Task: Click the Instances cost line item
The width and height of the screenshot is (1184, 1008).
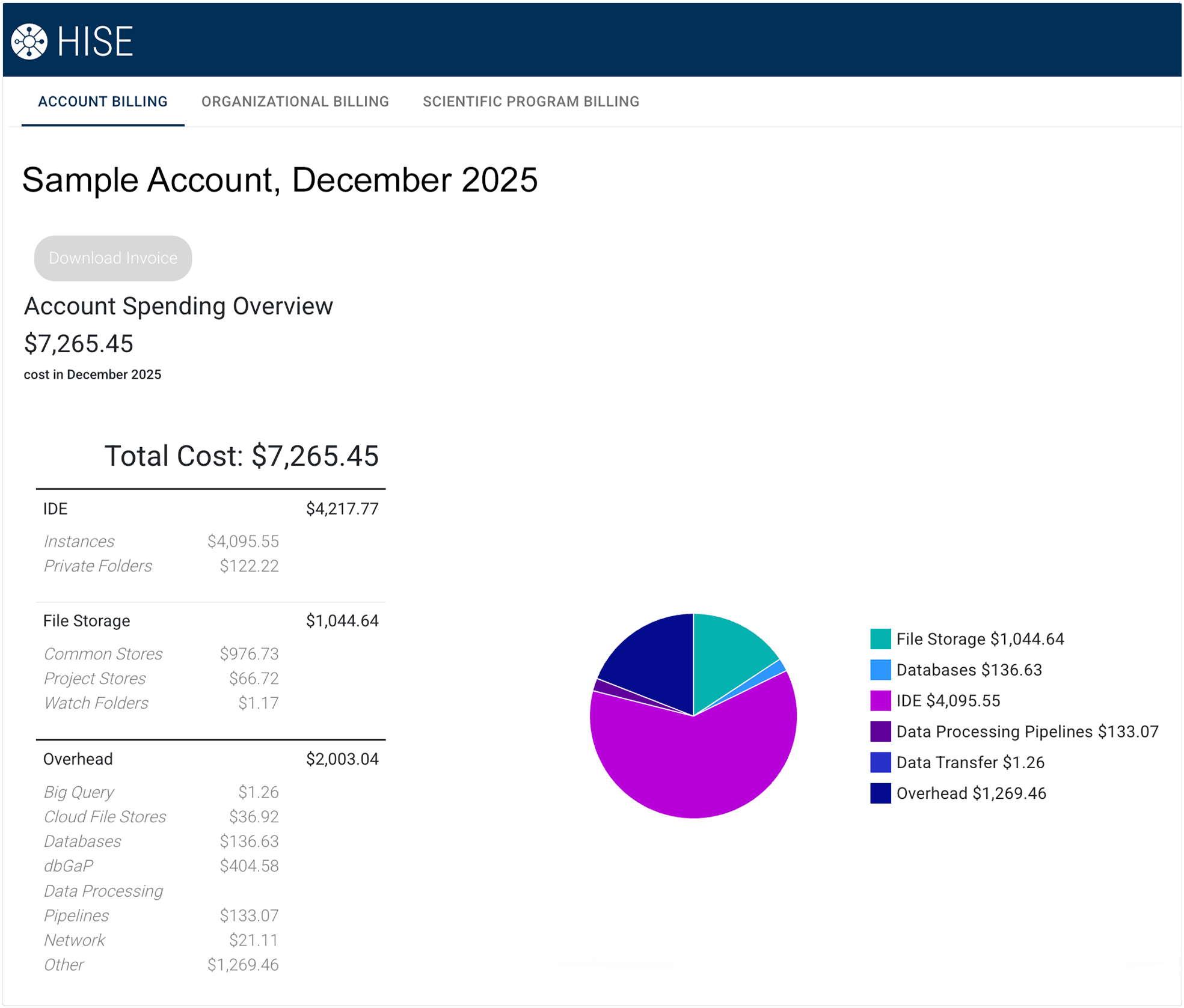Action: tap(79, 541)
